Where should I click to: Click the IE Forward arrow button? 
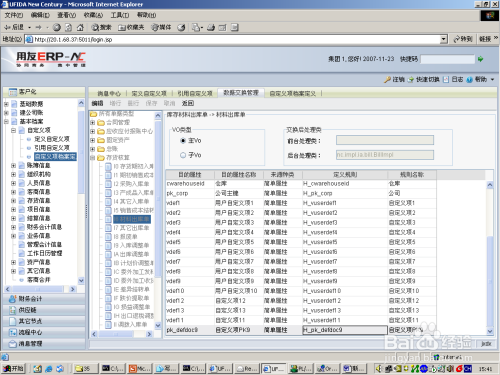click(x=38, y=27)
